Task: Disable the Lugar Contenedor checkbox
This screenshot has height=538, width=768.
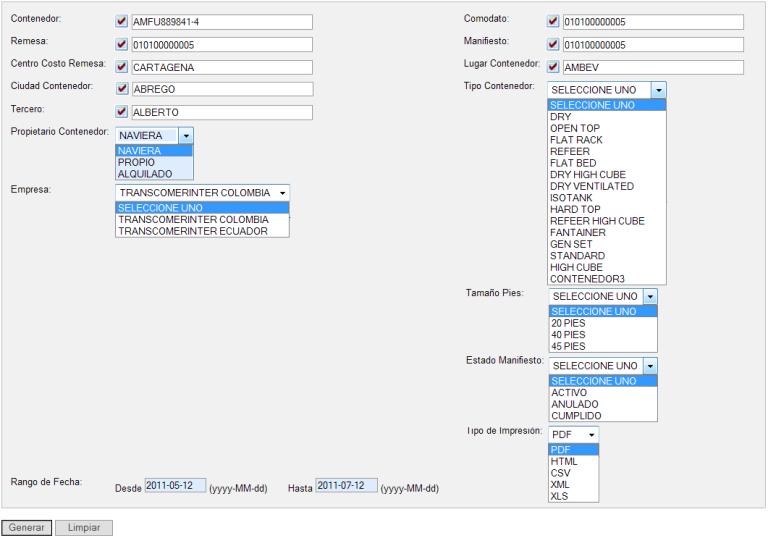Action: pos(553,66)
